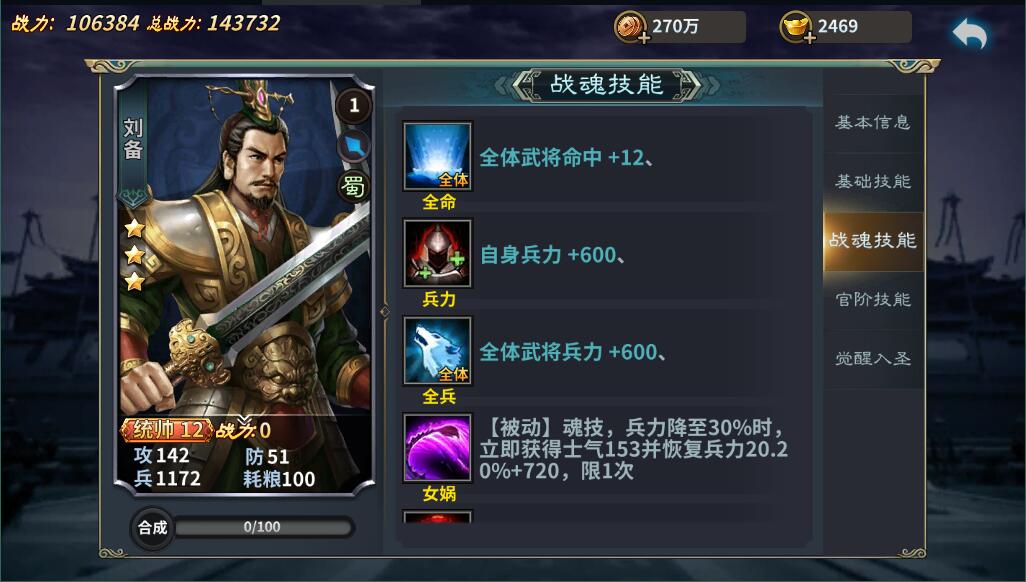Image resolution: width=1026 pixels, height=582 pixels.
Task: Expand the chevron above 战力 on card
Action: (244, 419)
